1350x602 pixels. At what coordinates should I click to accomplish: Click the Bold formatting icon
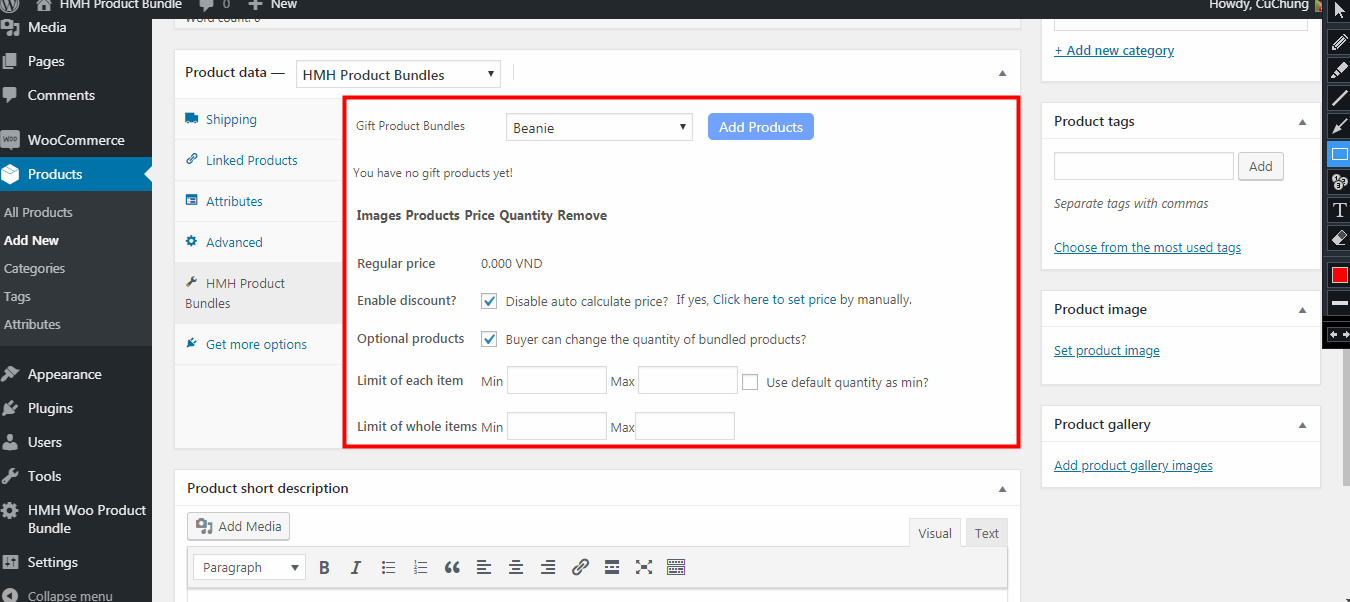click(x=324, y=567)
